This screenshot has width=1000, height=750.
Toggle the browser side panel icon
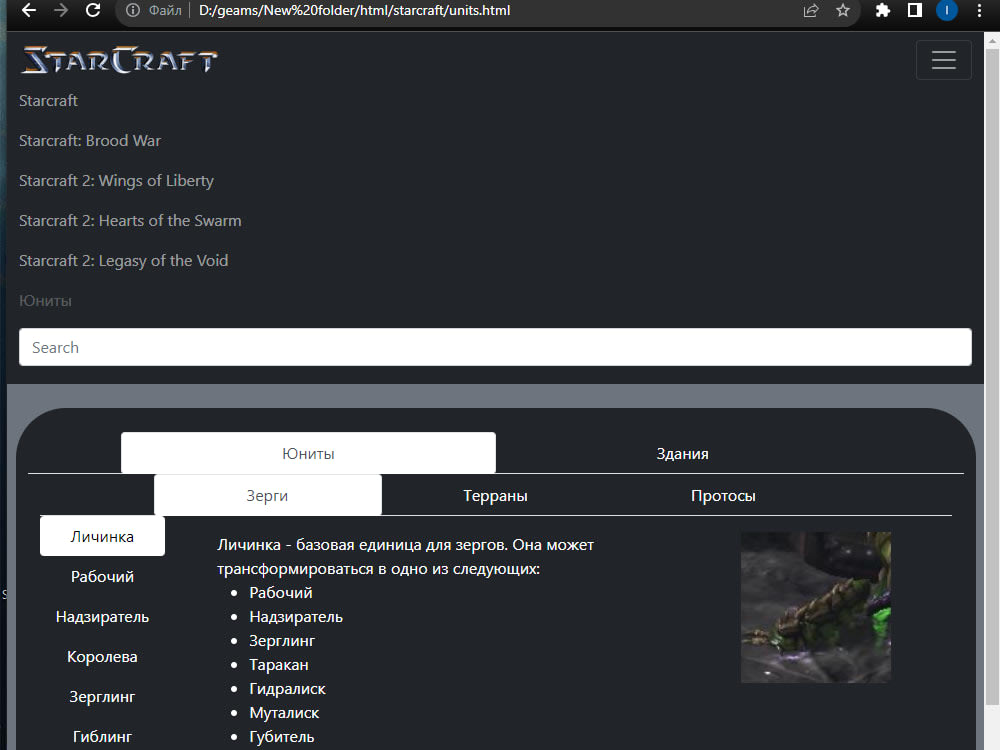point(915,10)
